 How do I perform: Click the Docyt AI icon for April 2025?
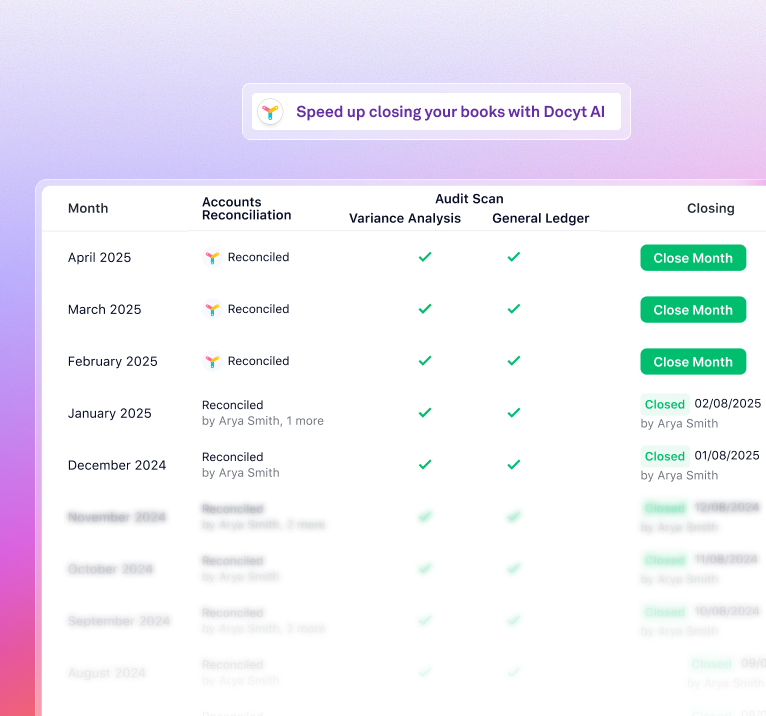tap(212, 257)
